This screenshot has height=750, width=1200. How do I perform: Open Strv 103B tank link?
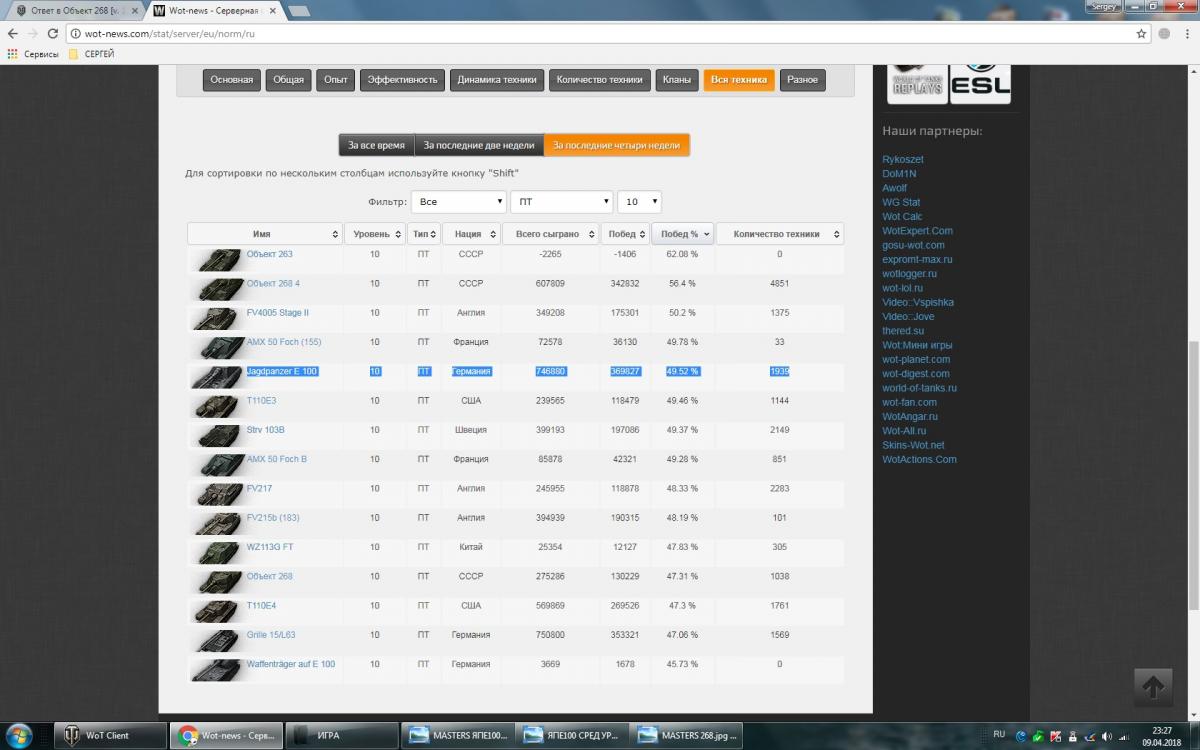coord(266,430)
